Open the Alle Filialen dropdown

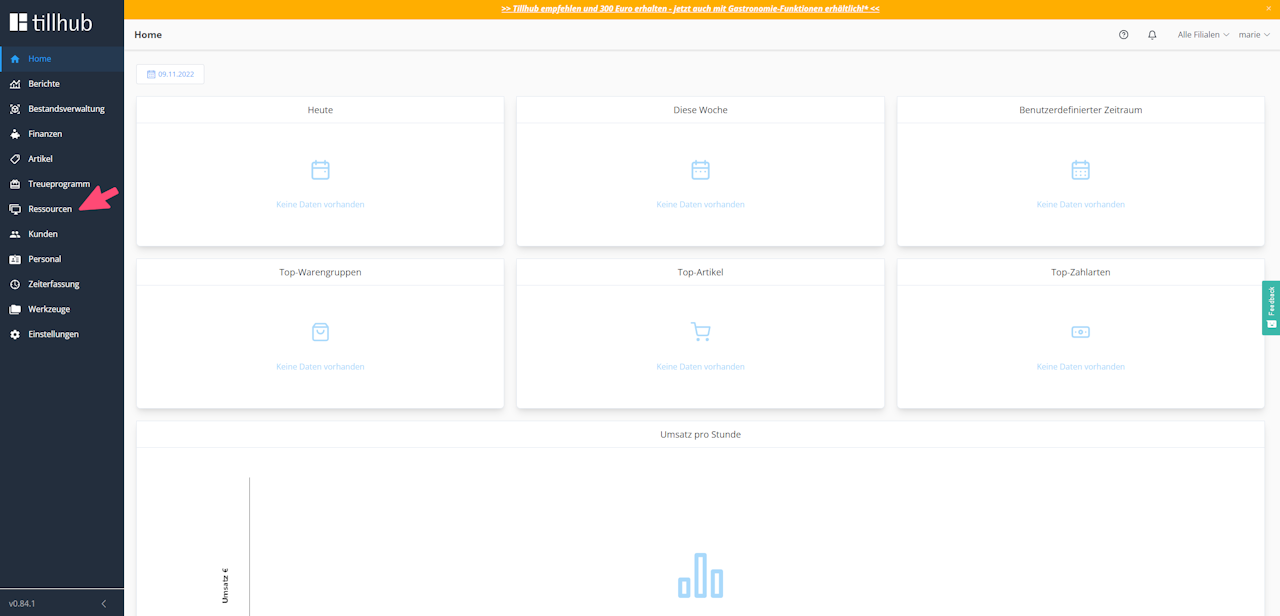coord(1203,35)
